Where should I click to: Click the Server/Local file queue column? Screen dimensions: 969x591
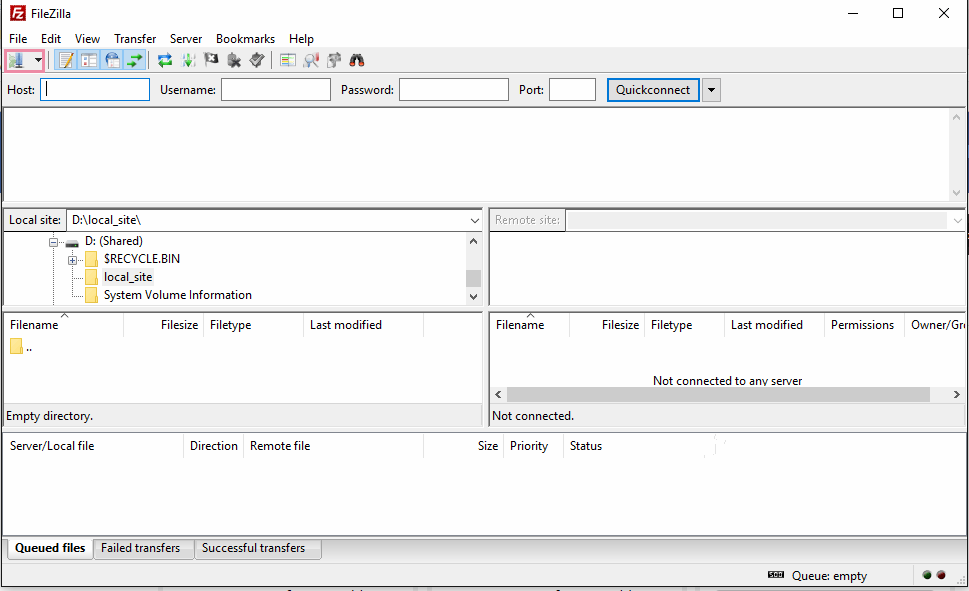click(93, 446)
